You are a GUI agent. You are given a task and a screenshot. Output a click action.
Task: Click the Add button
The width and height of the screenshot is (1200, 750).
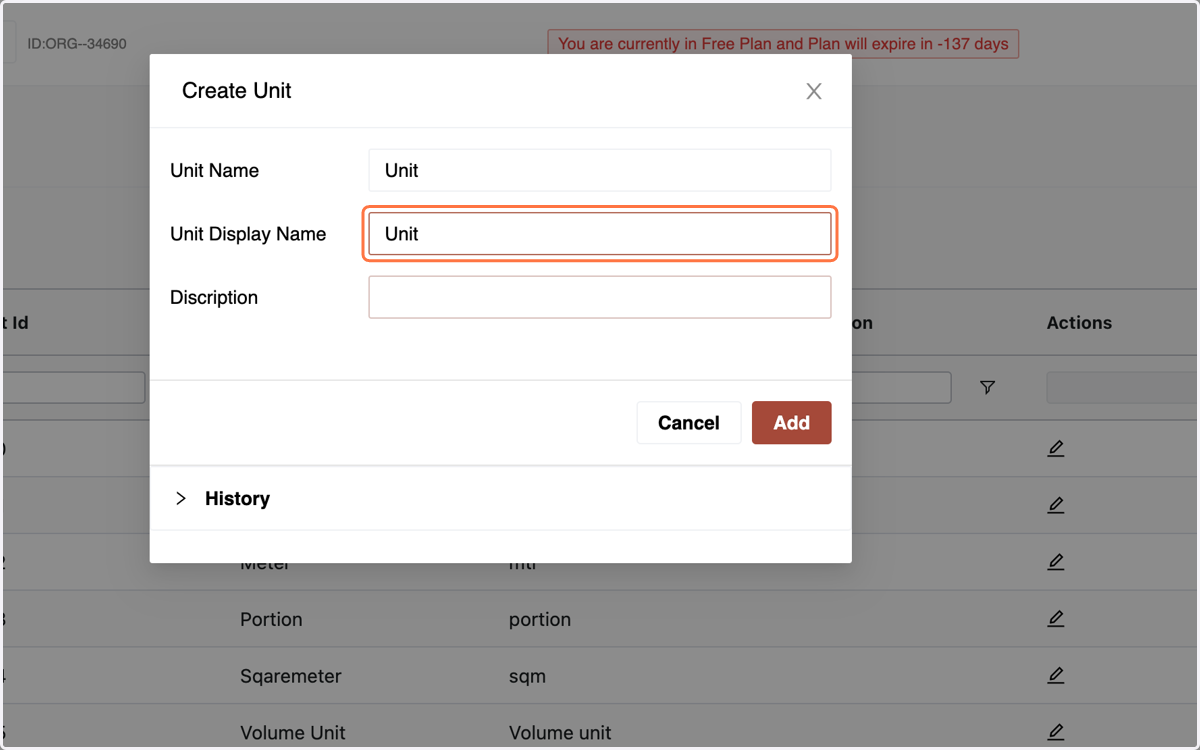(x=791, y=423)
